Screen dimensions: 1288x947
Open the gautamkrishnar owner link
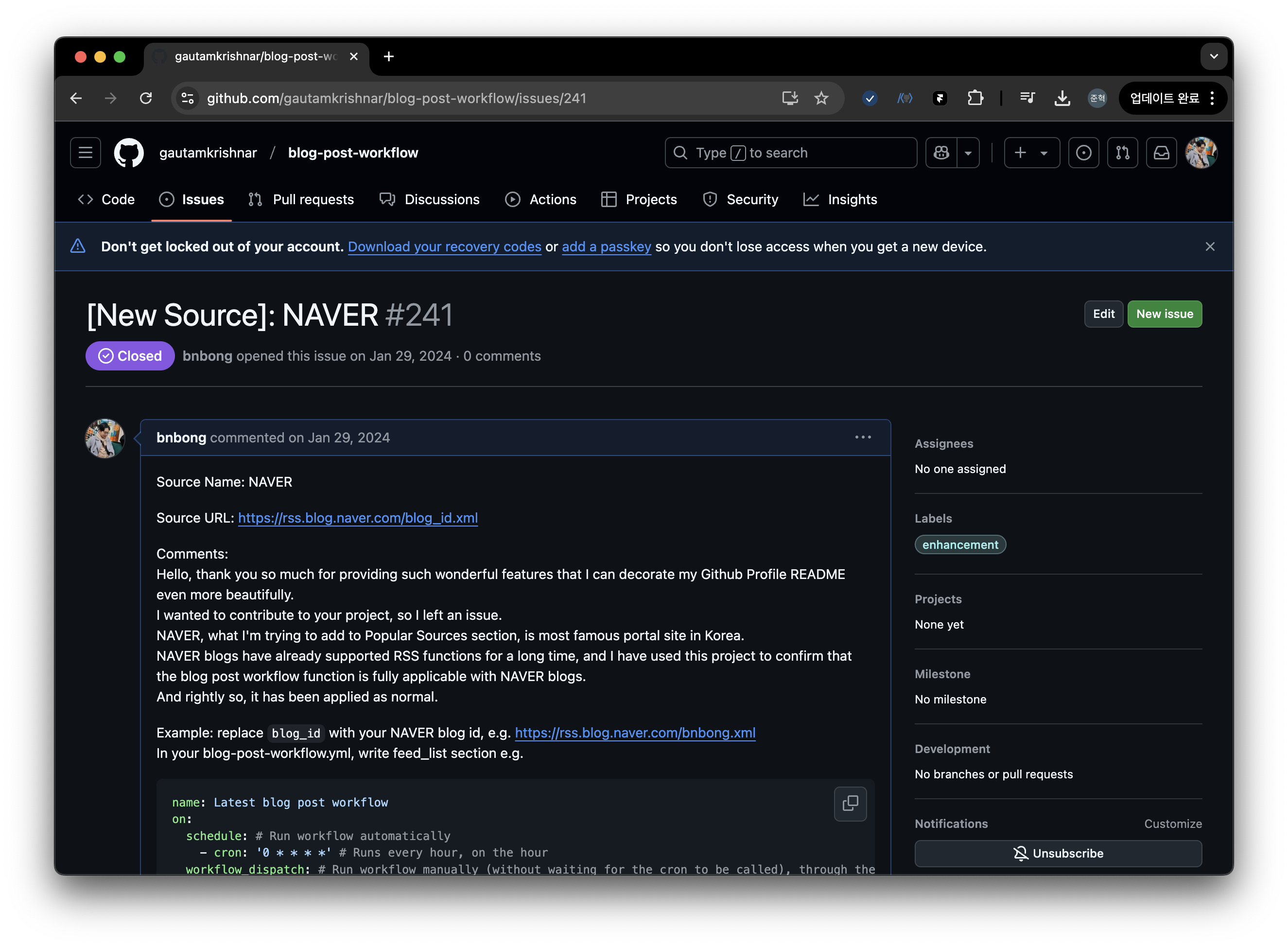click(208, 153)
